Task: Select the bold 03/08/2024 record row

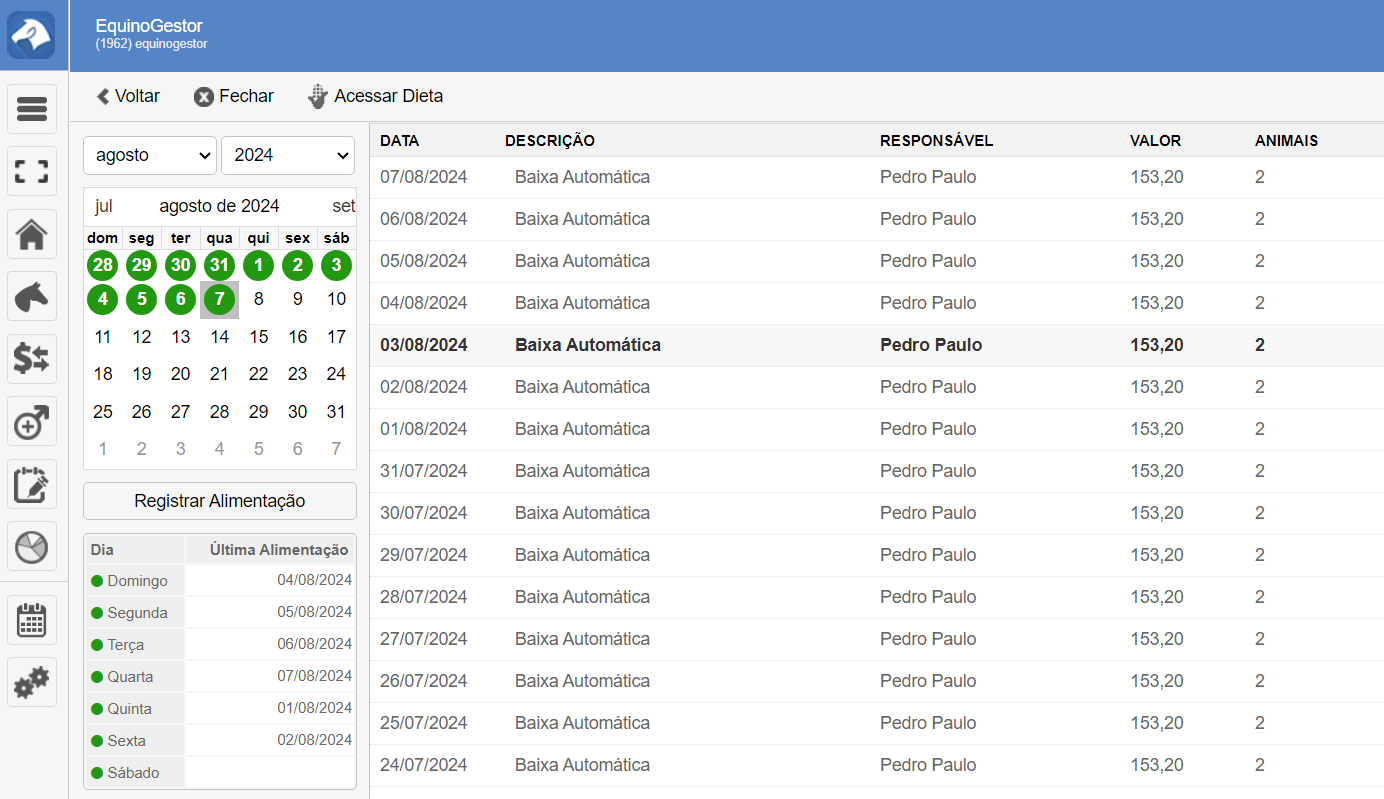Action: [x=877, y=345]
